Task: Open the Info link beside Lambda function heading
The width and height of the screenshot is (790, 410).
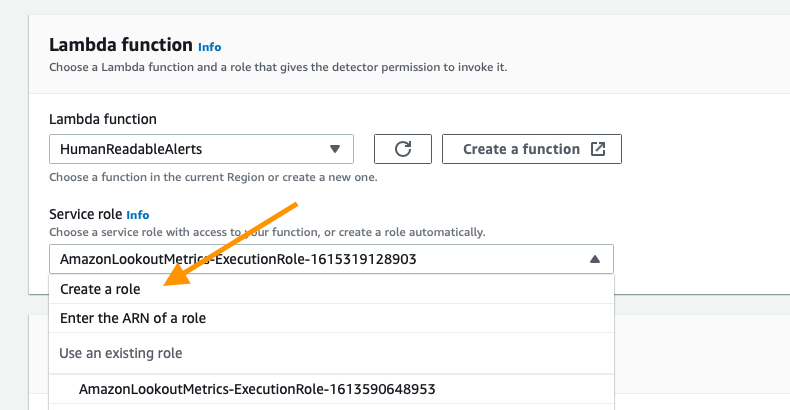Action: (x=210, y=47)
